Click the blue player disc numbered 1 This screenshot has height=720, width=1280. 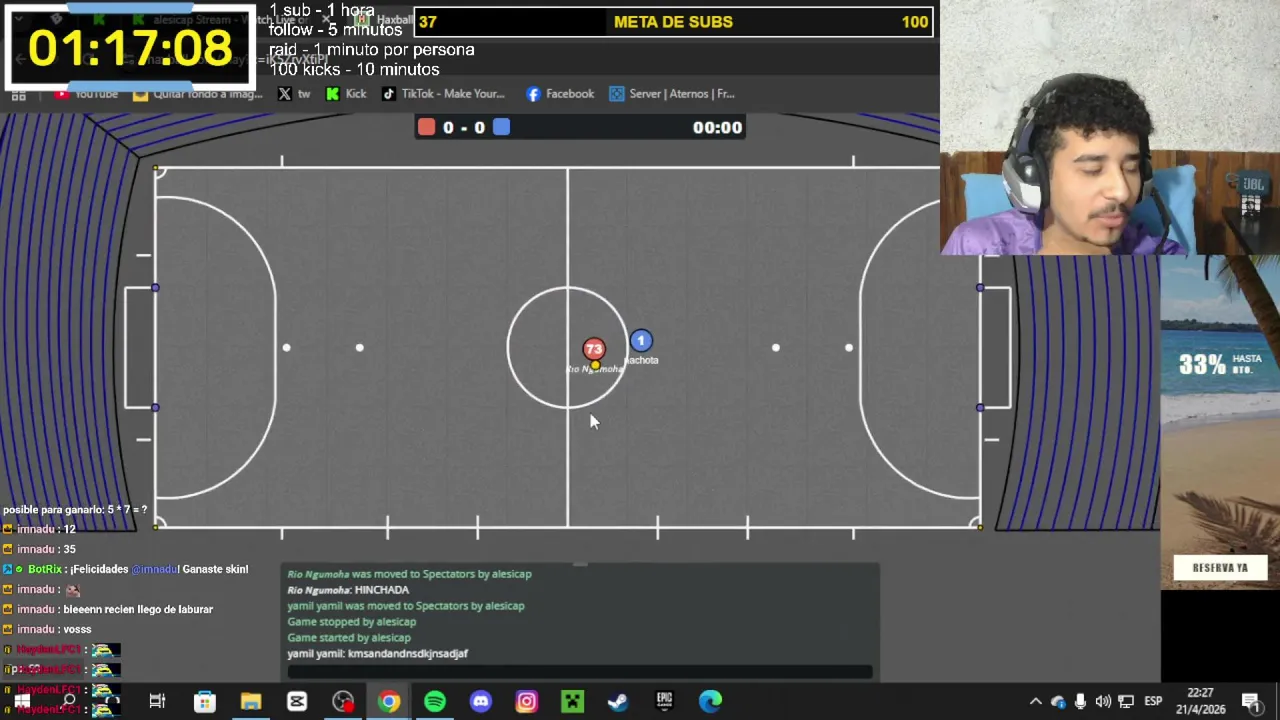[x=641, y=341]
